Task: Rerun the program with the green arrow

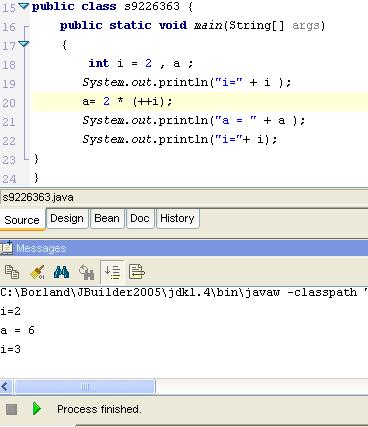Action: [x=37, y=409]
